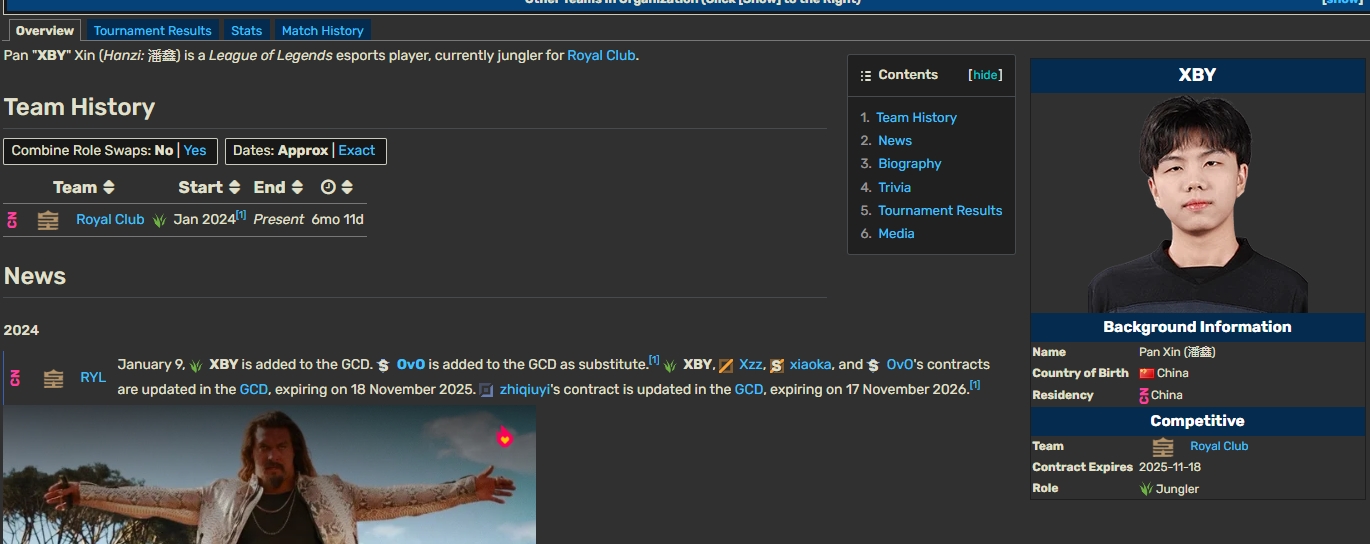This screenshot has height=544, width=1370.
Task: Open reference [1] next to Jan 2024
Action: pyautogui.click(x=241, y=215)
